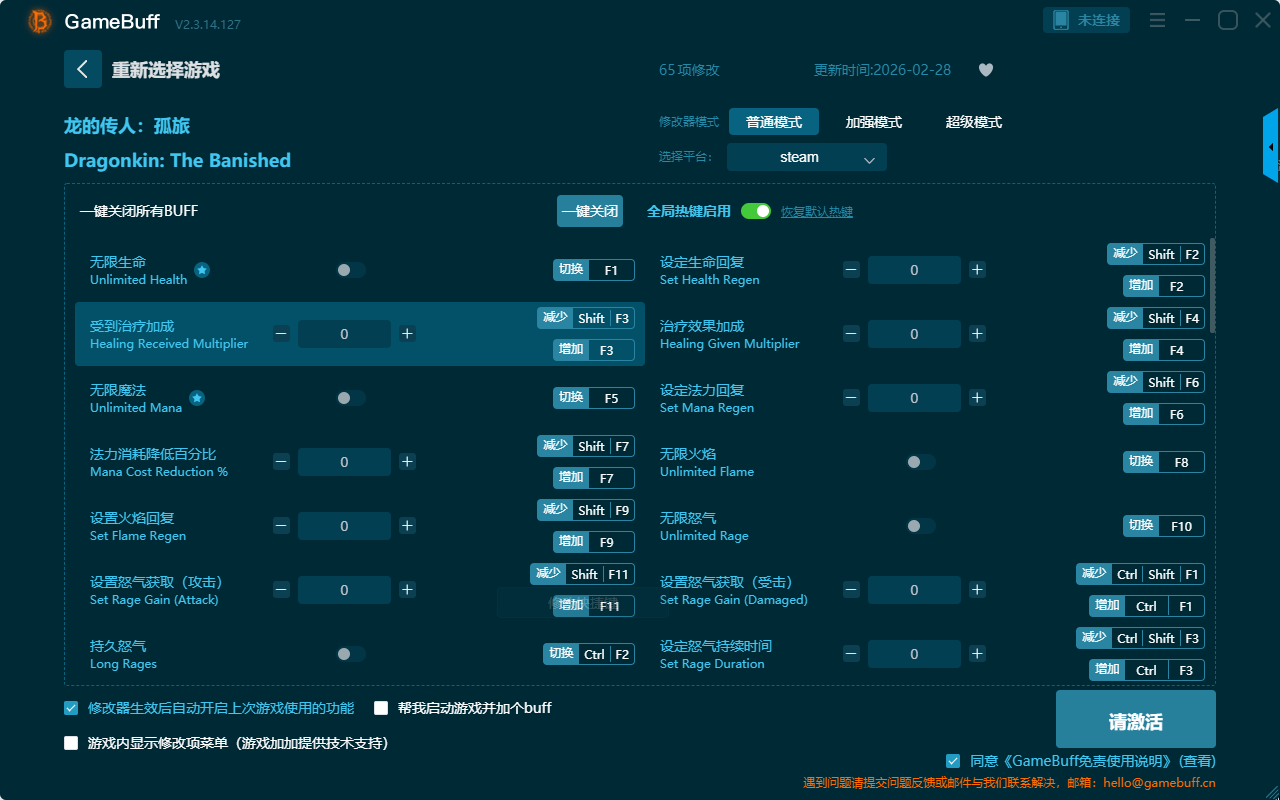Click the star badge next to Unlimited Mana
Image resolution: width=1280 pixels, height=800 pixels.
(x=197, y=398)
